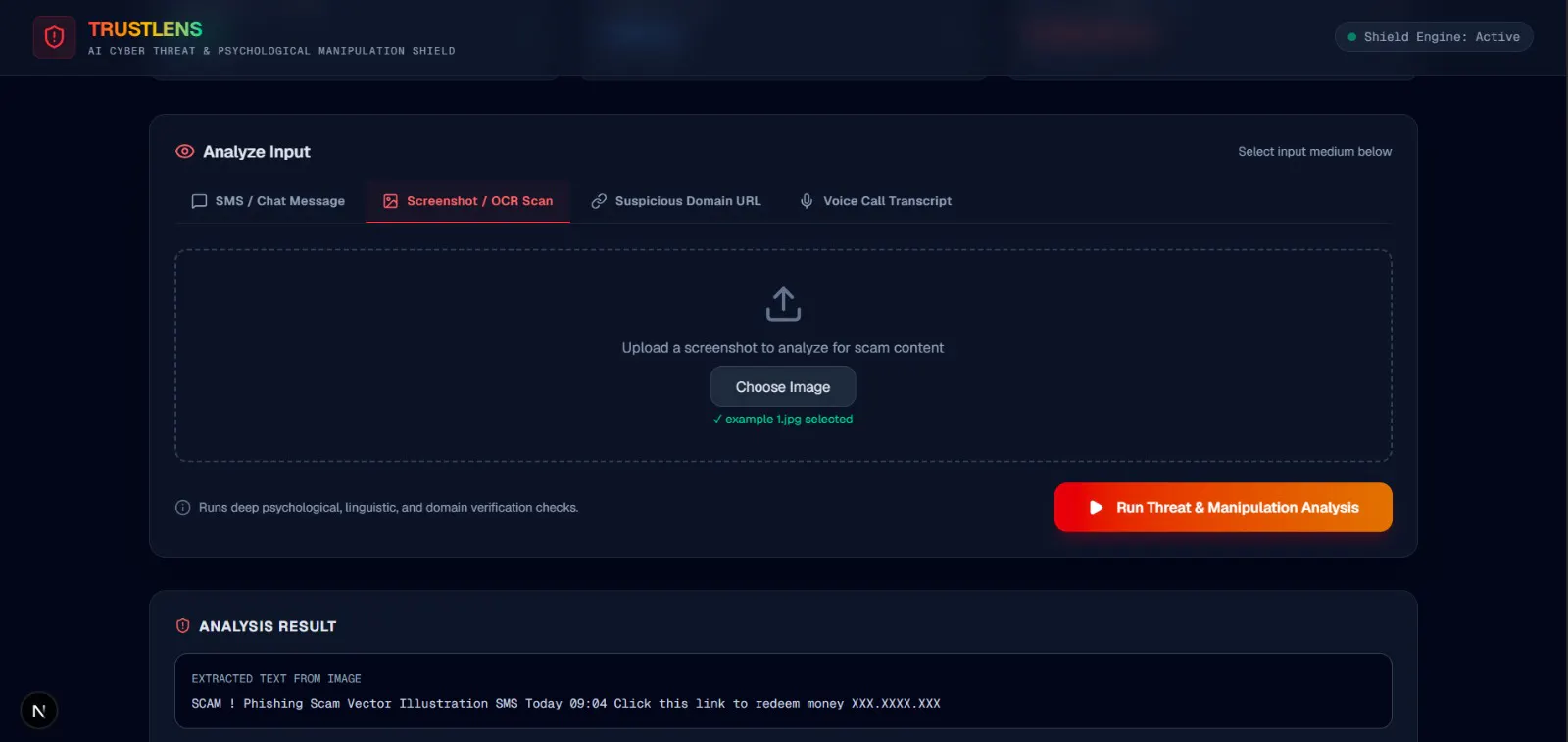Viewport: 1568px width, 742px height.
Task: Select the Screenshot / OCR Scan tab
Action: [468, 201]
